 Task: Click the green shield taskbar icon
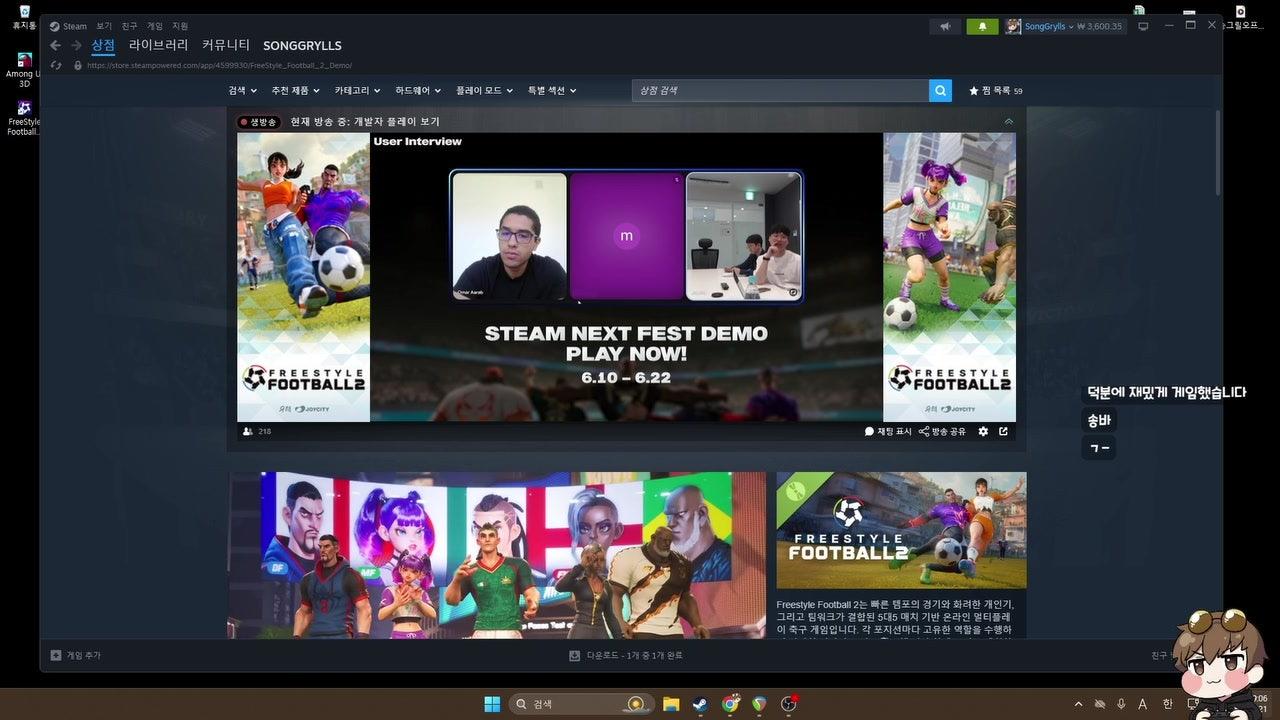(760, 704)
